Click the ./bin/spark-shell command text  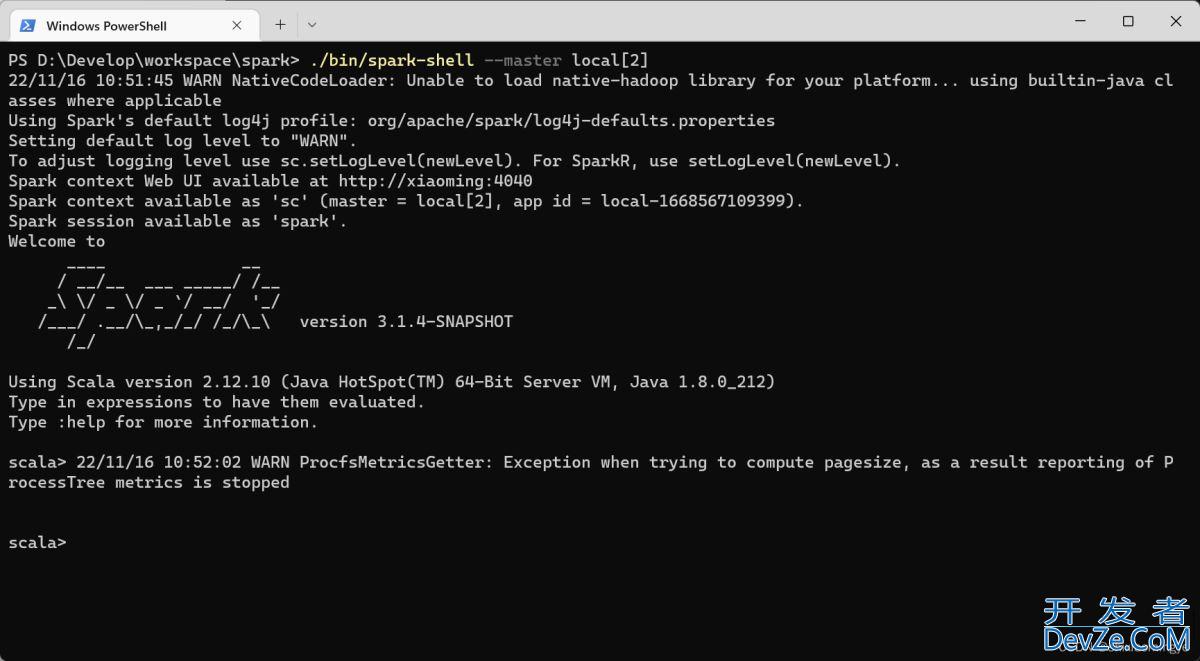392,60
